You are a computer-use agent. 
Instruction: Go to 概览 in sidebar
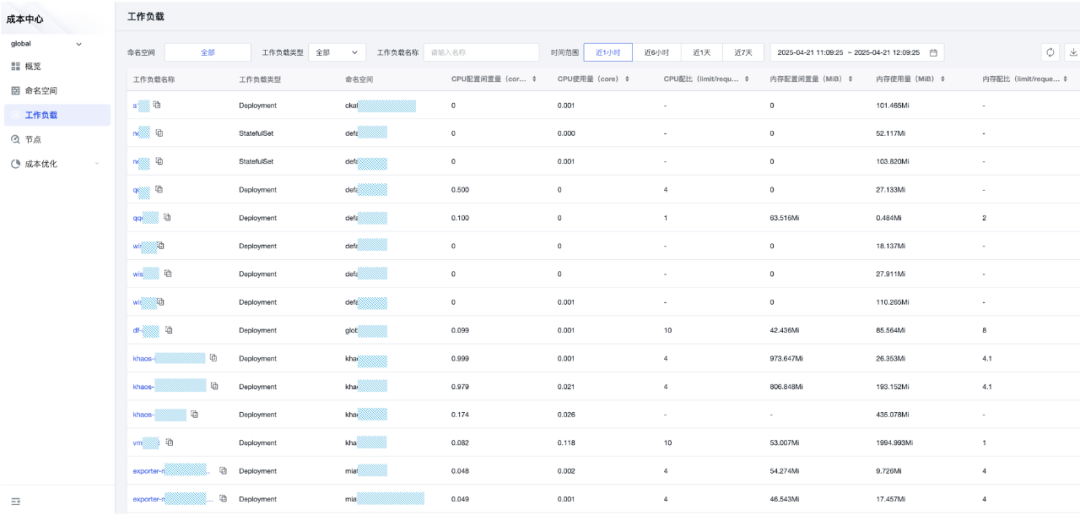click(57, 66)
